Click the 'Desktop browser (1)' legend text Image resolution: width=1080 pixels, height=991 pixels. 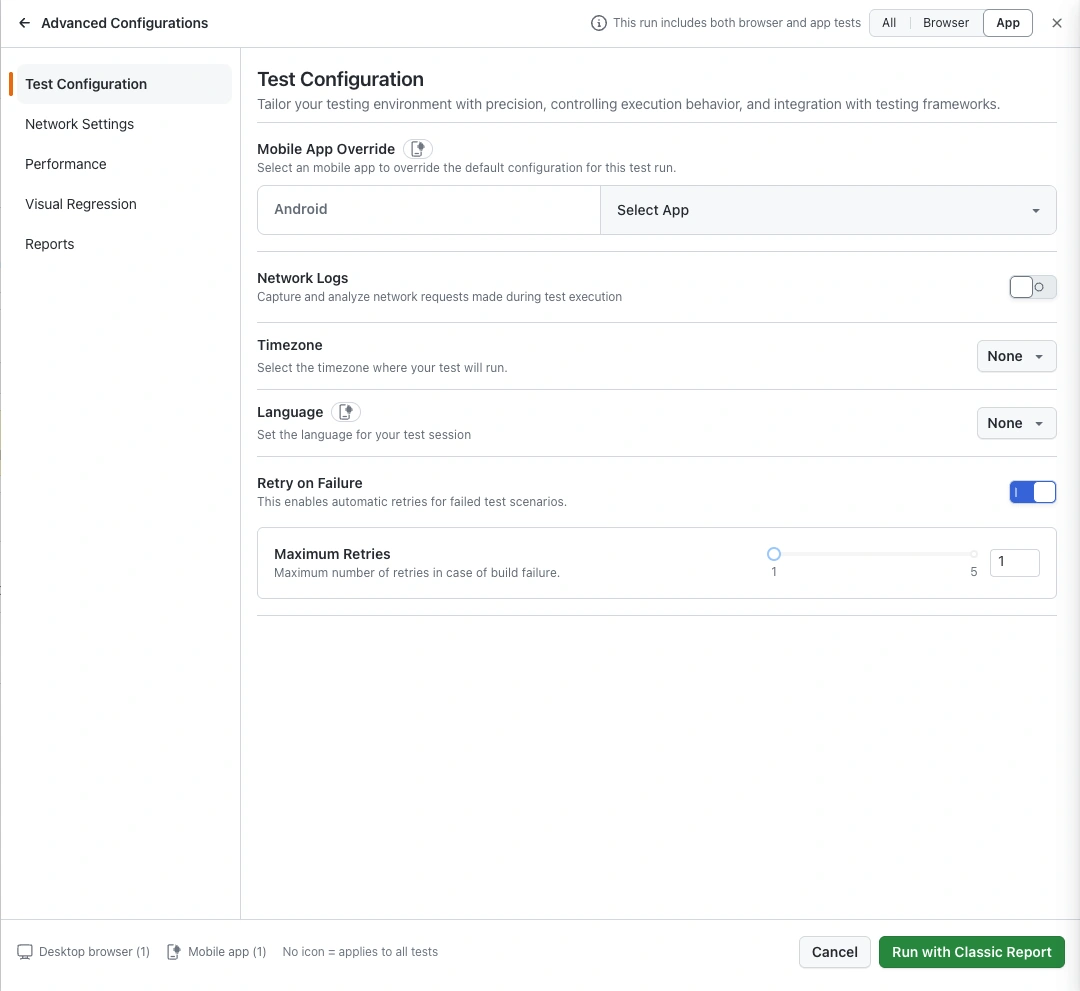click(x=94, y=952)
